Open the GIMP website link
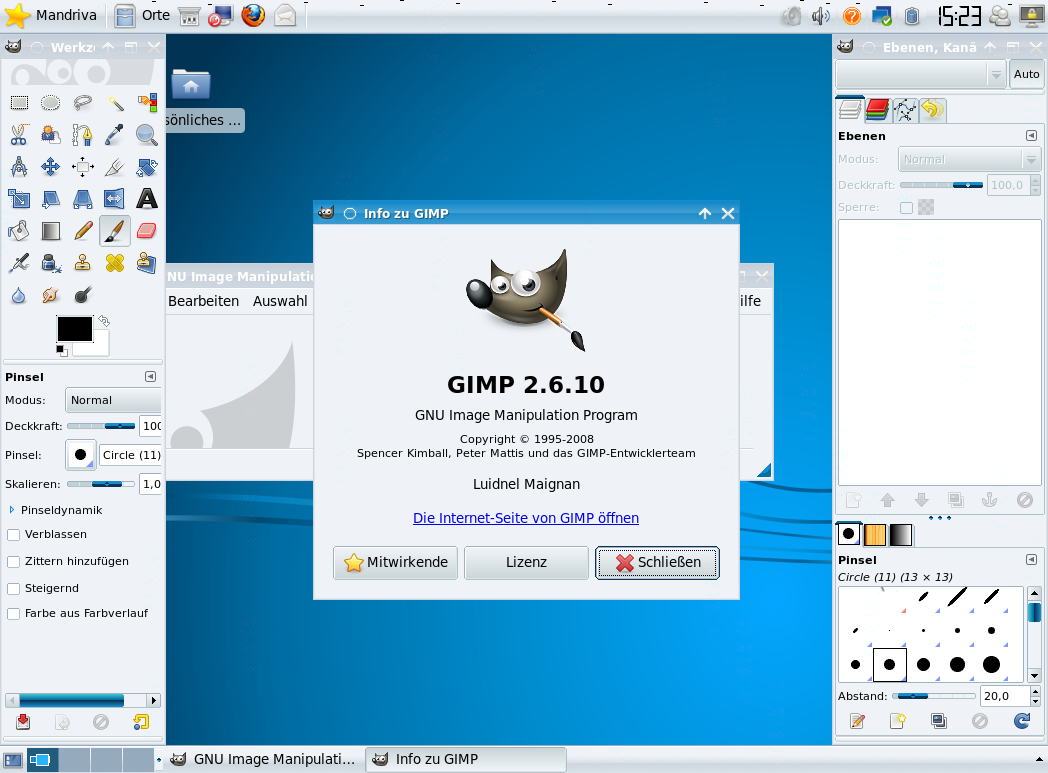The image size is (1048, 773). [526, 518]
